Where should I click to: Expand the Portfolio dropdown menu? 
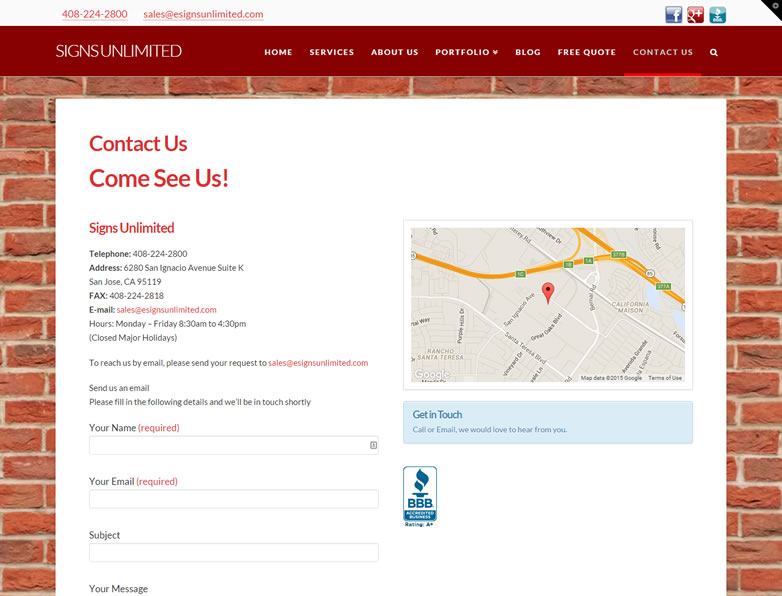pyautogui.click(x=466, y=52)
